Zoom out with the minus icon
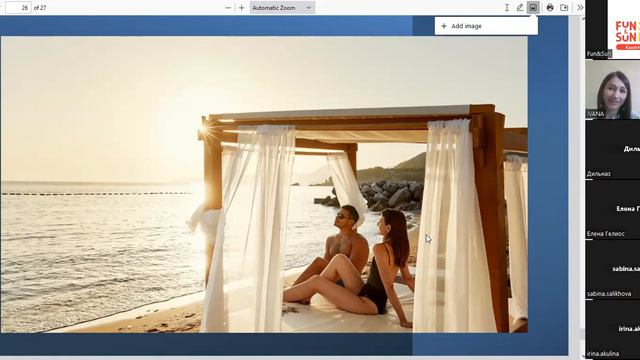 tap(228, 8)
